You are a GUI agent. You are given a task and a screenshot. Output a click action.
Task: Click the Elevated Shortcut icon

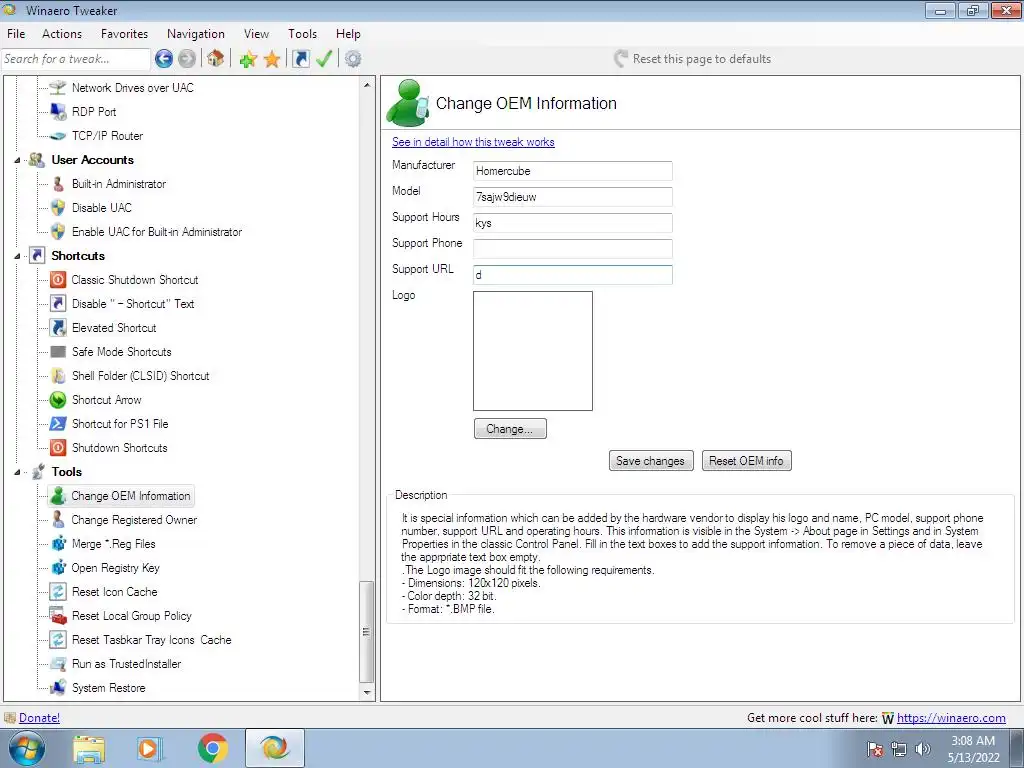coord(58,328)
